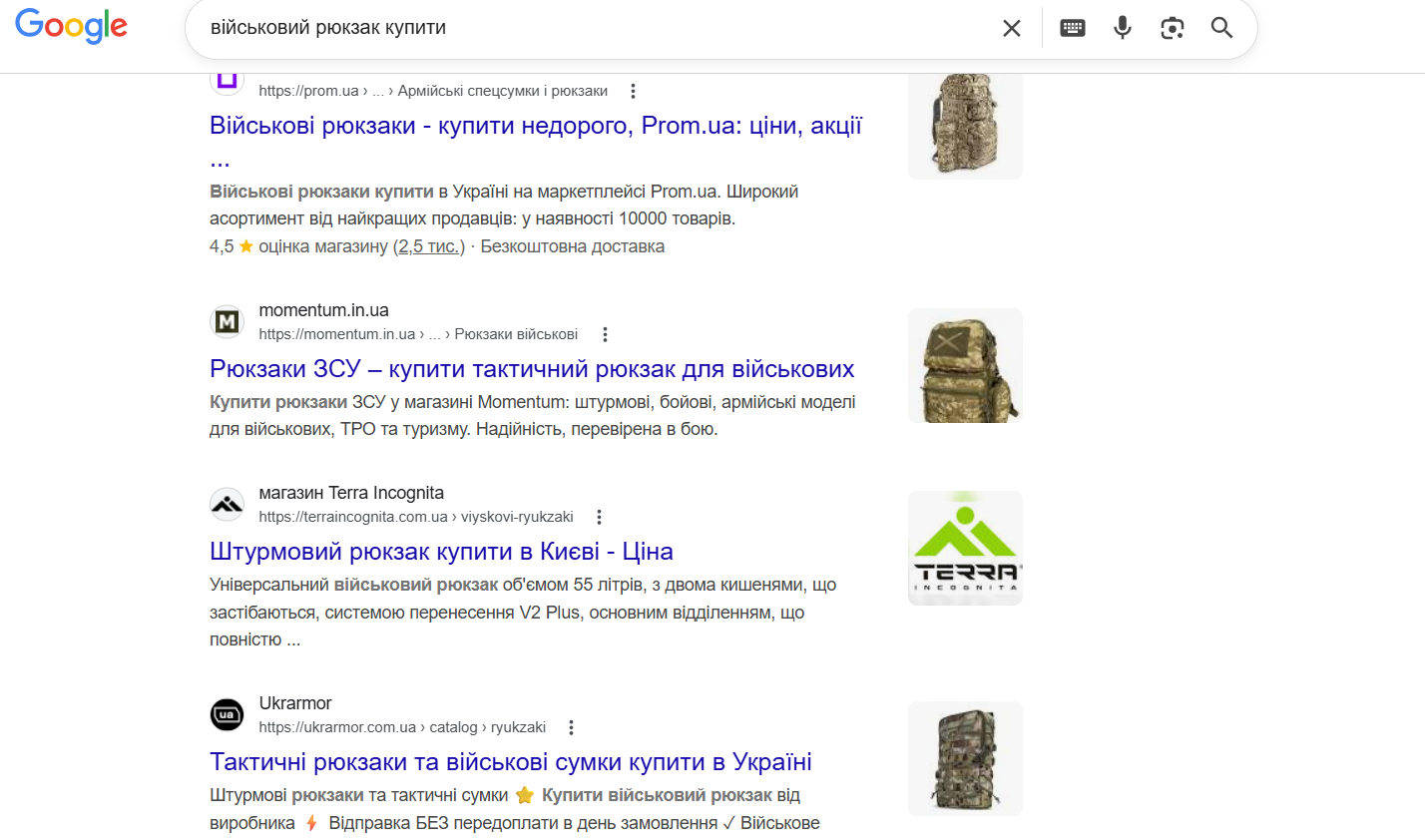The height and width of the screenshot is (840, 1425).
Task: Click the Prom.ua backpack thumbnail image
Action: click(965, 126)
